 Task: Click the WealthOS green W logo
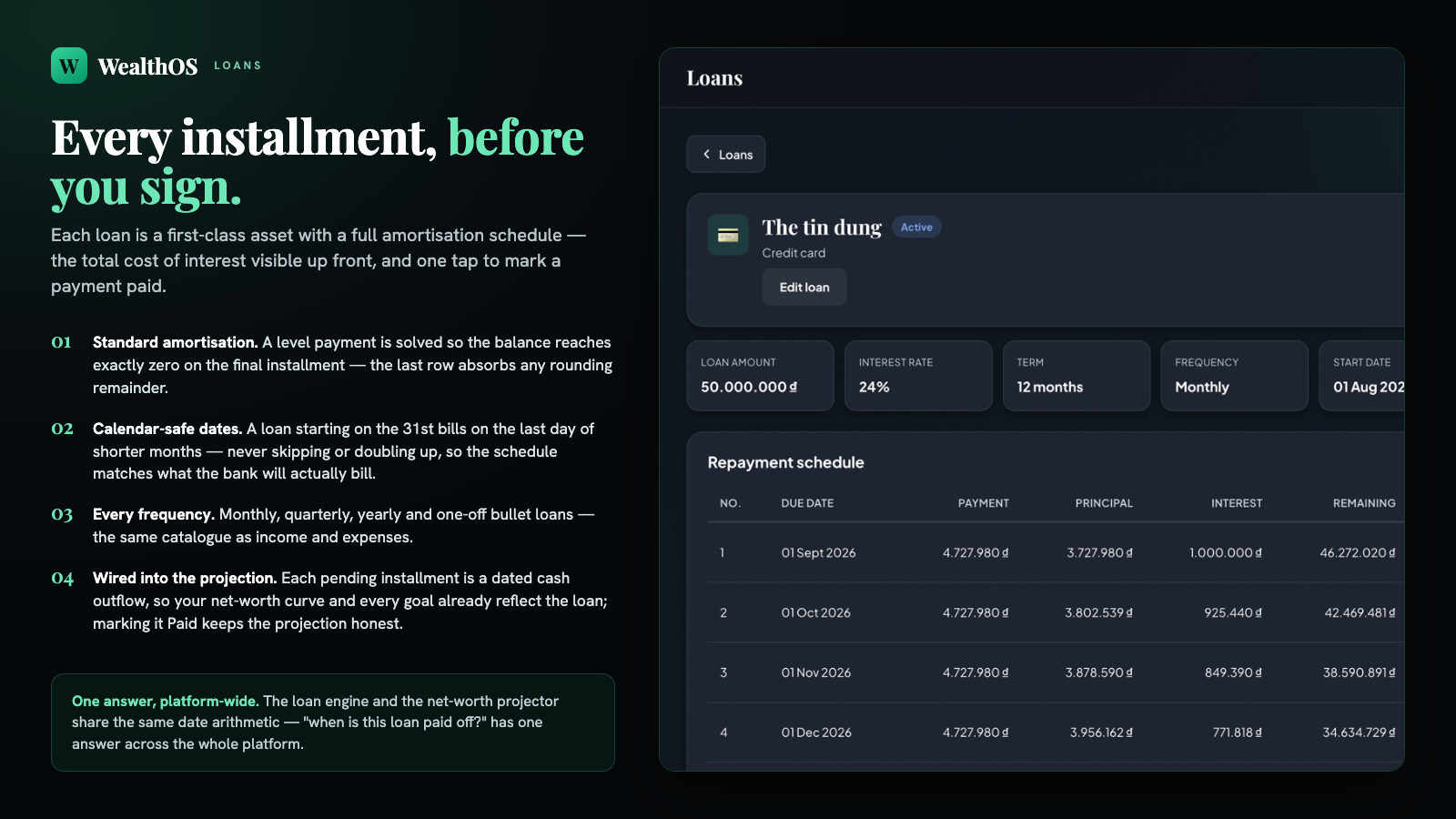tap(69, 66)
